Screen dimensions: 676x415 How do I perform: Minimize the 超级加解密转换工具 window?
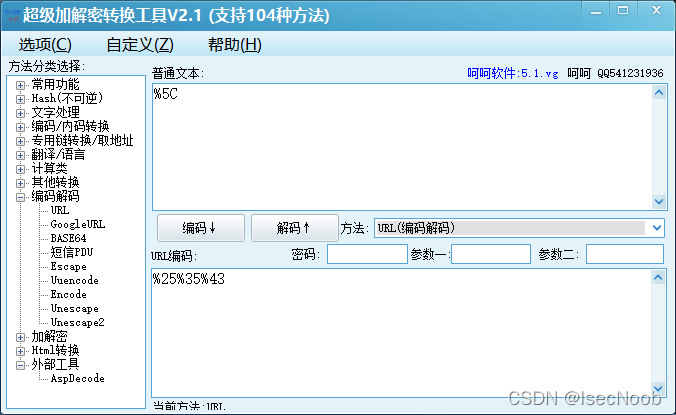click(x=596, y=12)
